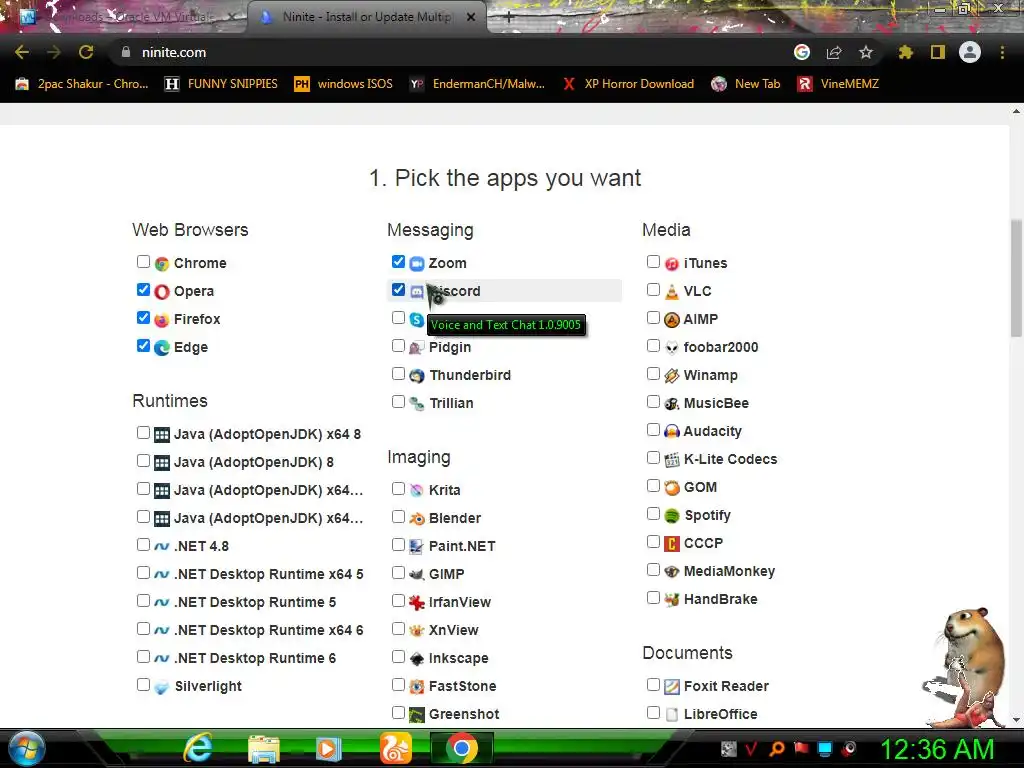Uncheck the Edge checkbox
The height and width of the screenshot is (768, 1024).
click(143, 346)
